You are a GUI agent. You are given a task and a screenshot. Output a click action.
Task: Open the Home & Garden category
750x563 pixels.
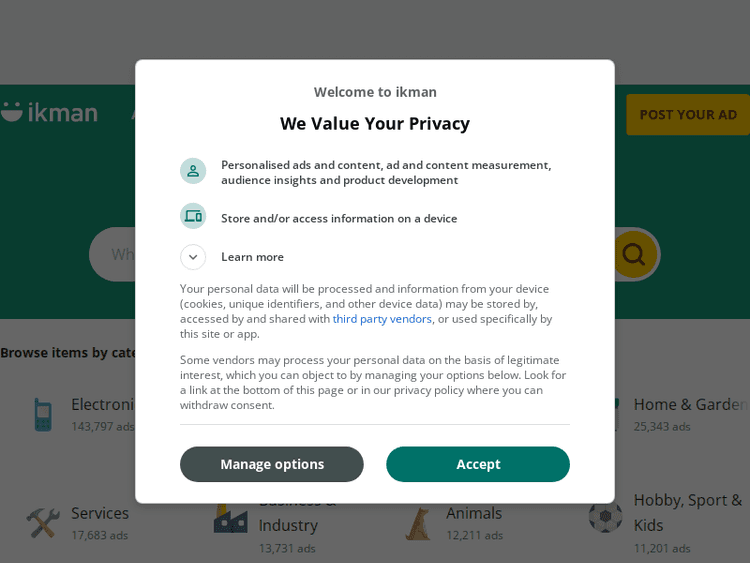coord(690,405)
